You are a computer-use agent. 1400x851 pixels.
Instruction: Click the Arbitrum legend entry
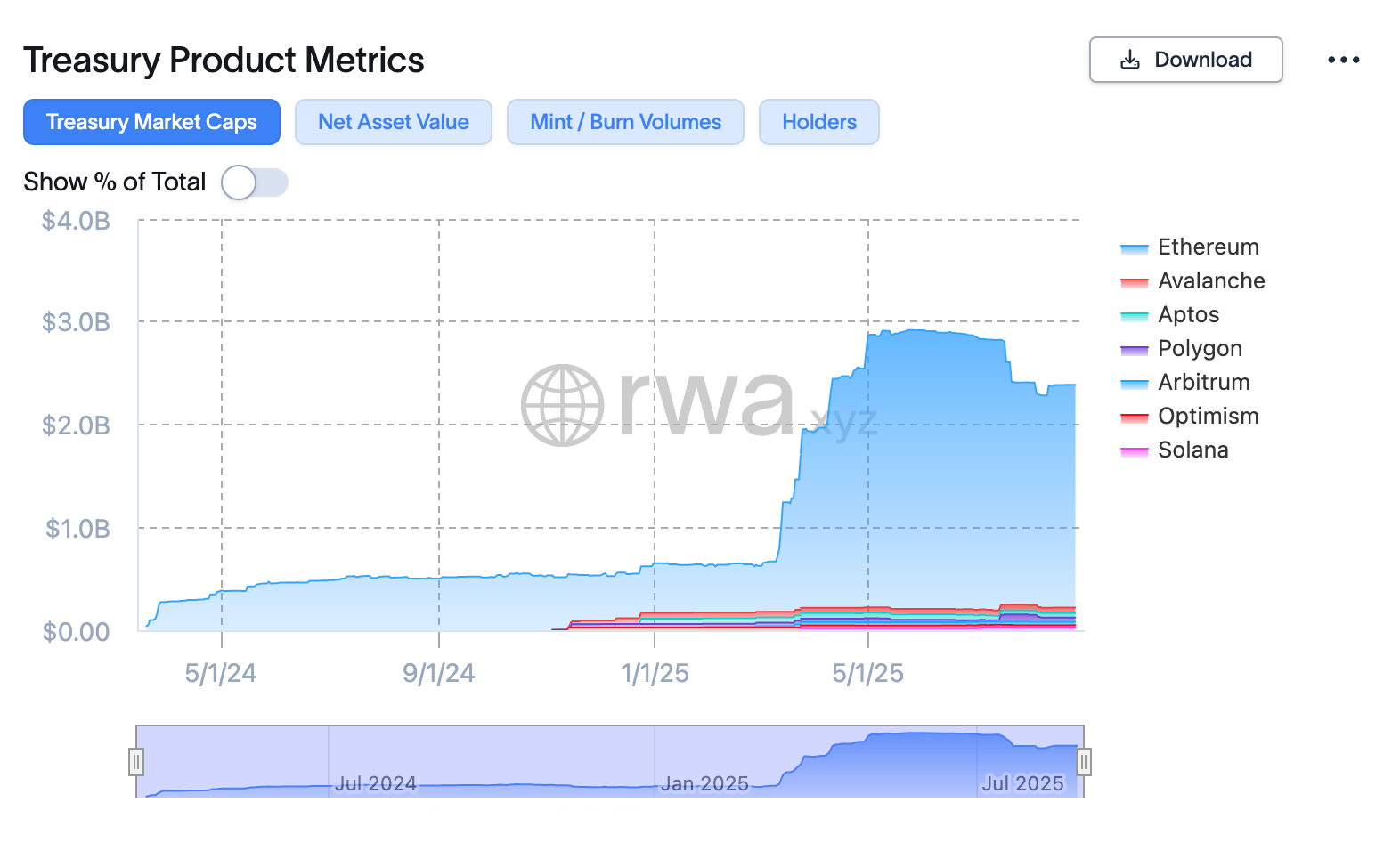tap(1203, 383)
